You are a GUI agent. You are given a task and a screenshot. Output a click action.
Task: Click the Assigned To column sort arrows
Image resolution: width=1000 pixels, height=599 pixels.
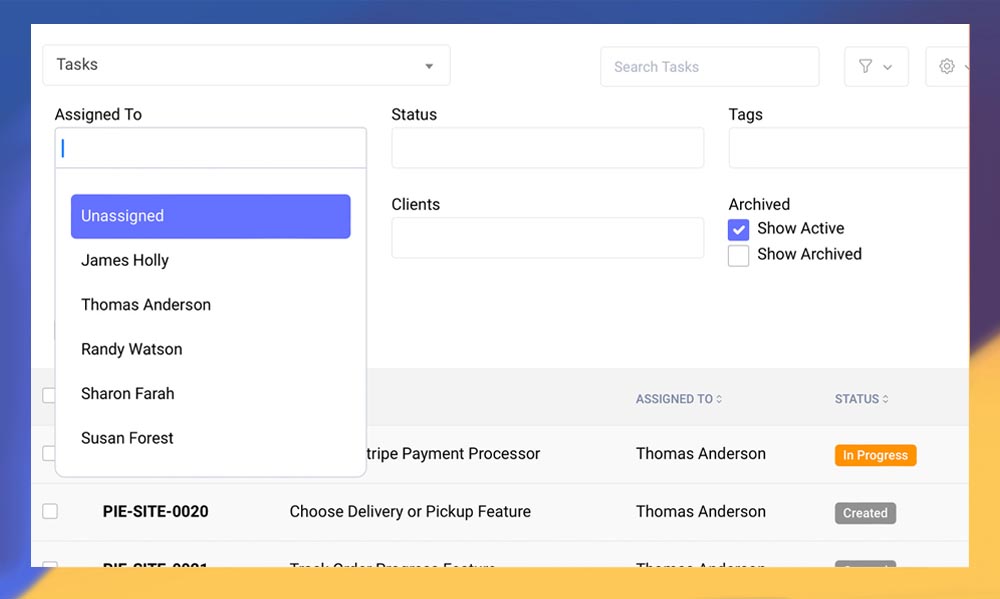point(719,399)
